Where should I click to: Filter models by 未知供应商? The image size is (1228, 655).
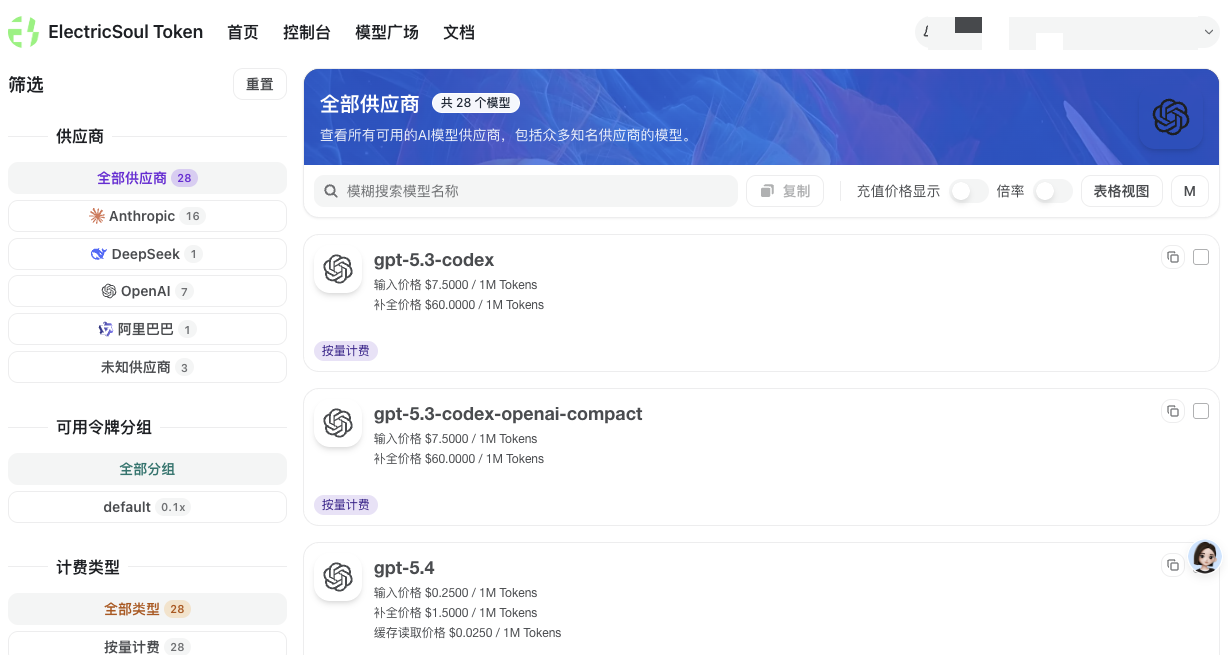click(x=147, y=367)
